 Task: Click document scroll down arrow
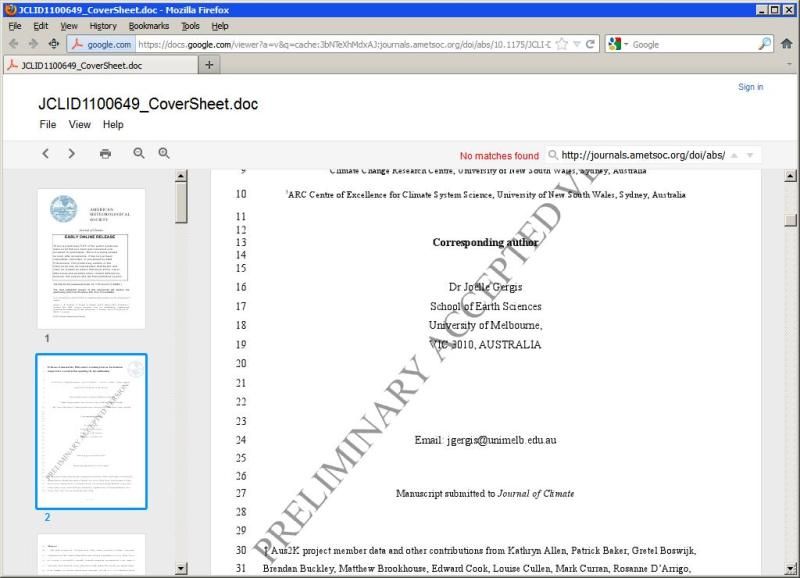[x=790, y=568]
